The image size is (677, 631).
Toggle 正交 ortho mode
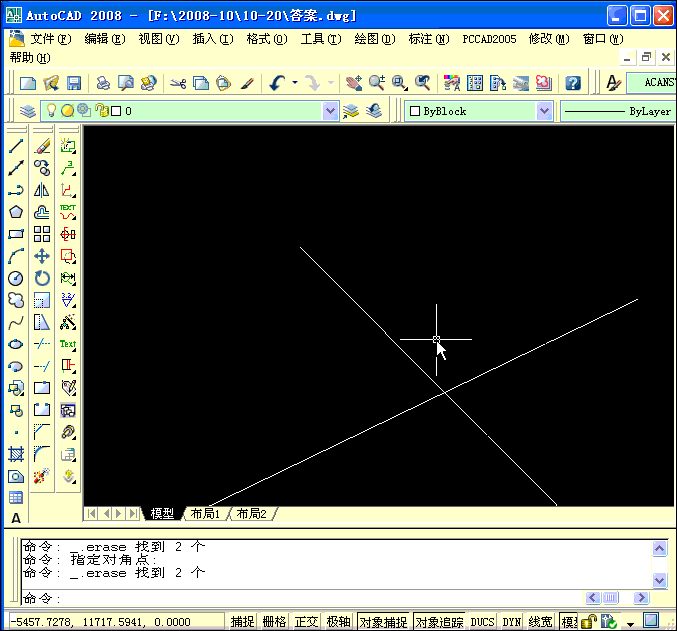306,622
